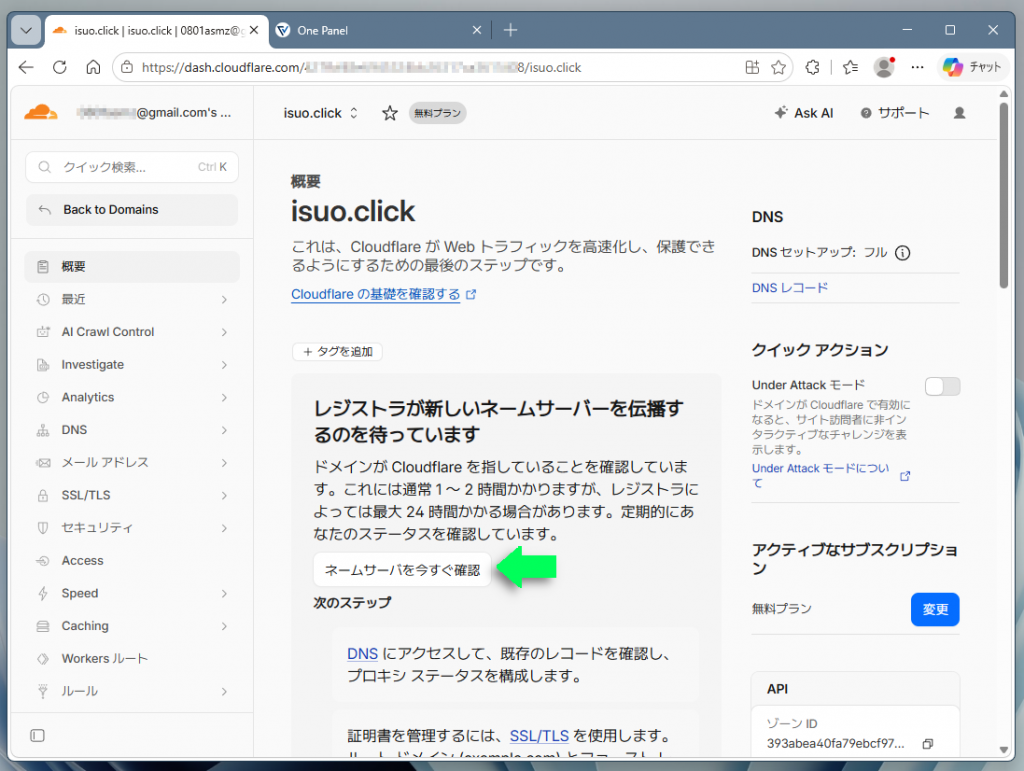Image resolution: width=1024 pixels, height=771 pixels.
Task: Click the scrollbar down arrow
Action: pyautogui.click(x=1004, y=750)
